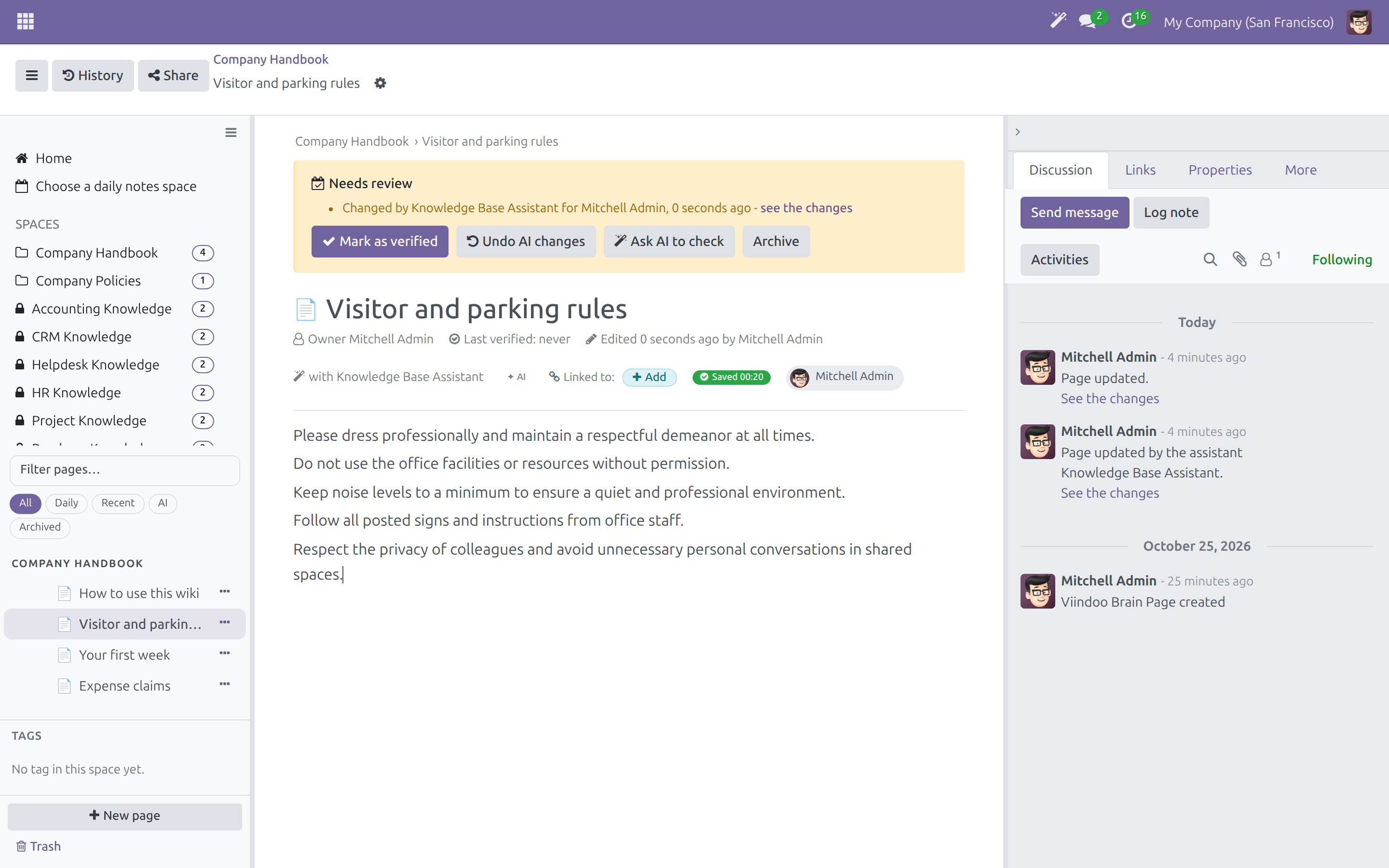This screenshot has height=868, width=1389.
Task: Toggle the Daily filter chip
Action: pyautogui.click(x=67, y=503)
